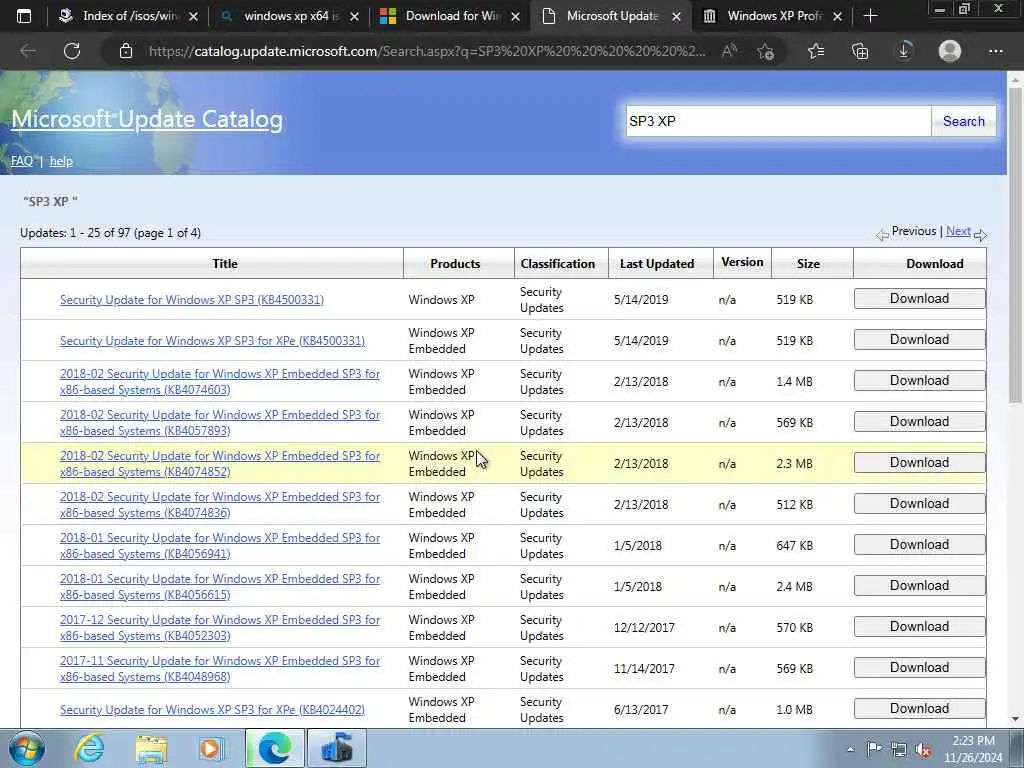1024x768 pixels.
Task: Open KB4056941 update title link
Action: pos(219,545)
